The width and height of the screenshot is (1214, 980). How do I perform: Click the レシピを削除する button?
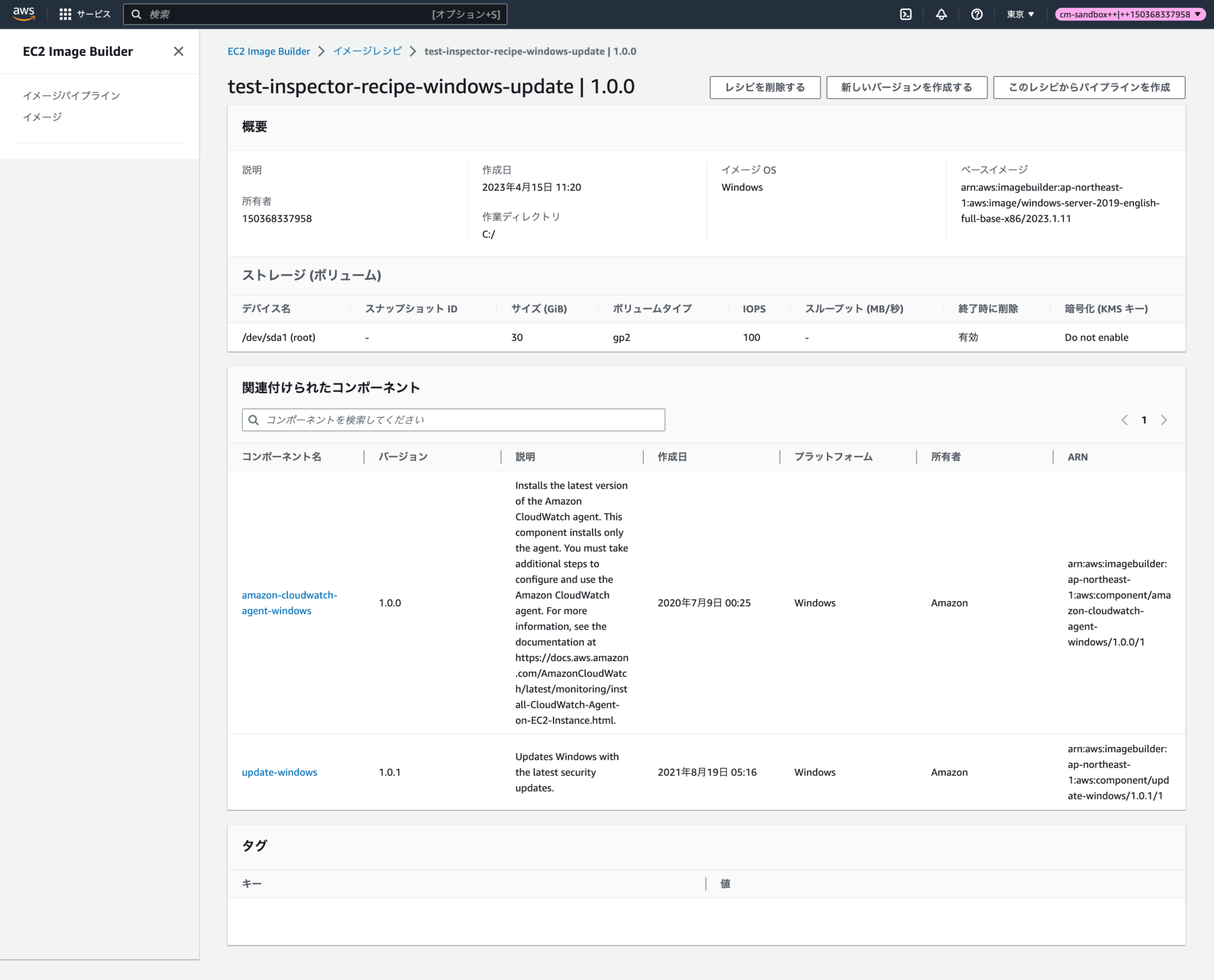pos(765,87)
